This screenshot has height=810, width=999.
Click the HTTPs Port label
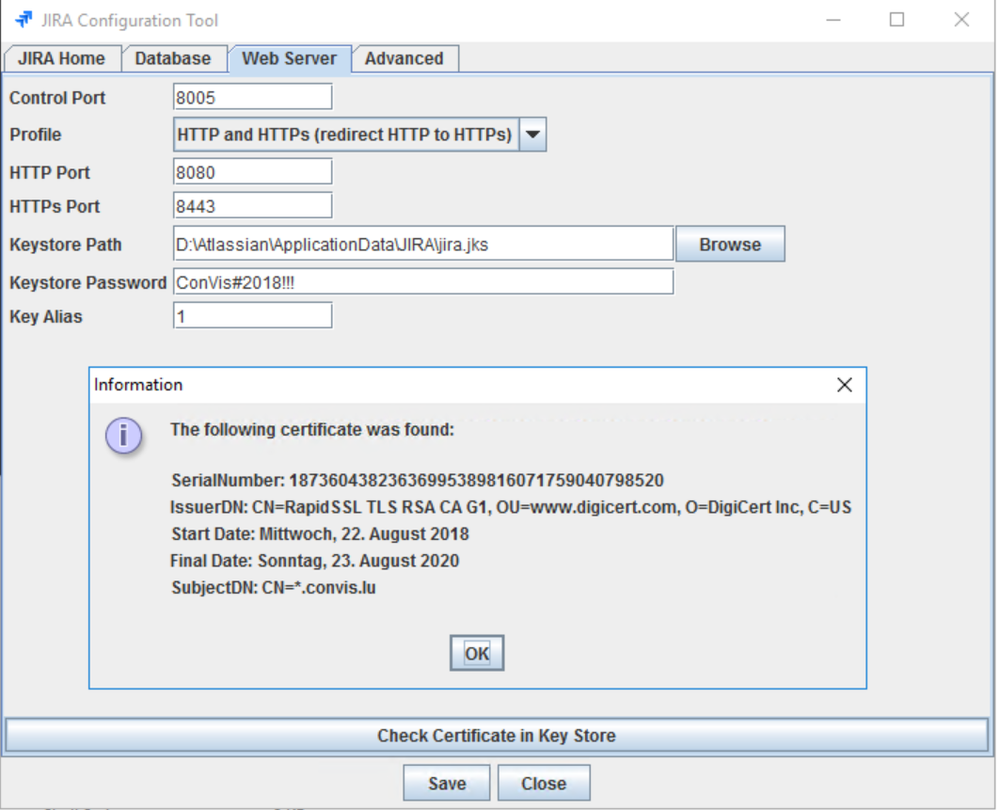(x=55, y=206)
